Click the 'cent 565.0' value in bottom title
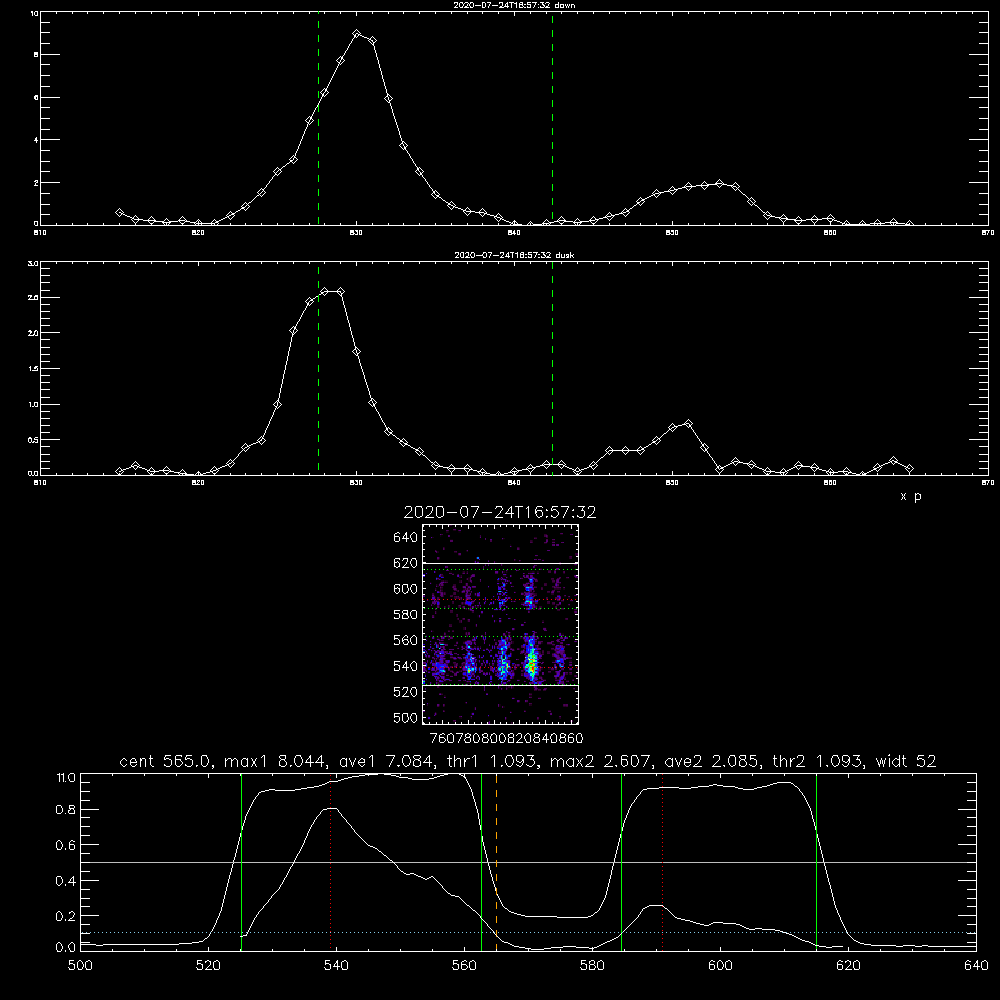 165,761
